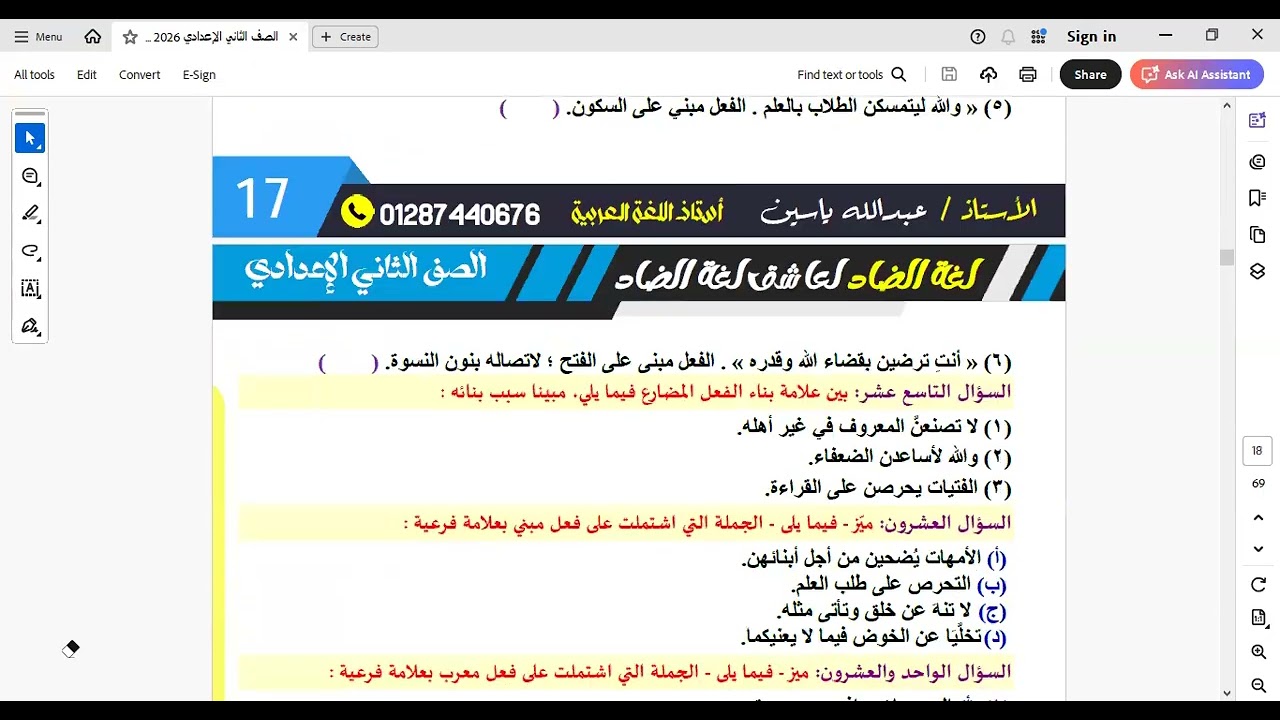Click Find text or tools search
The height and width of the screenshot is (720, 1280).
pos(851,75)
